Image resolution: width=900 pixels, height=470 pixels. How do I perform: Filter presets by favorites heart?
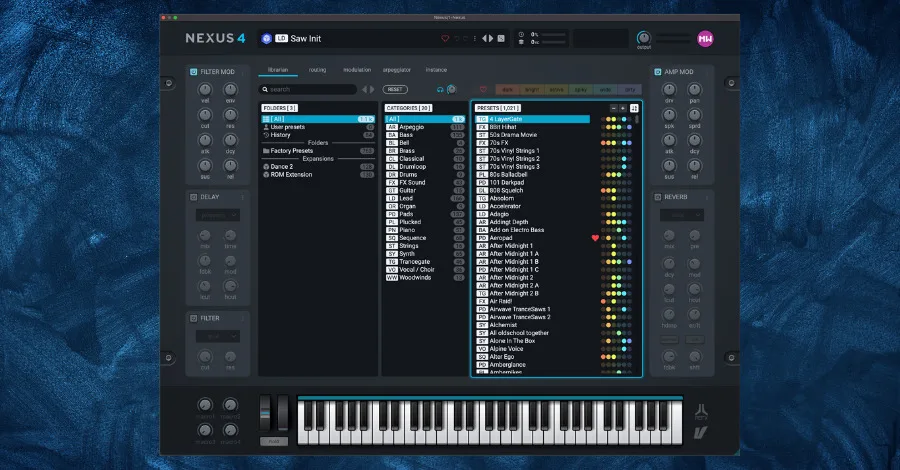click(483, 90)
